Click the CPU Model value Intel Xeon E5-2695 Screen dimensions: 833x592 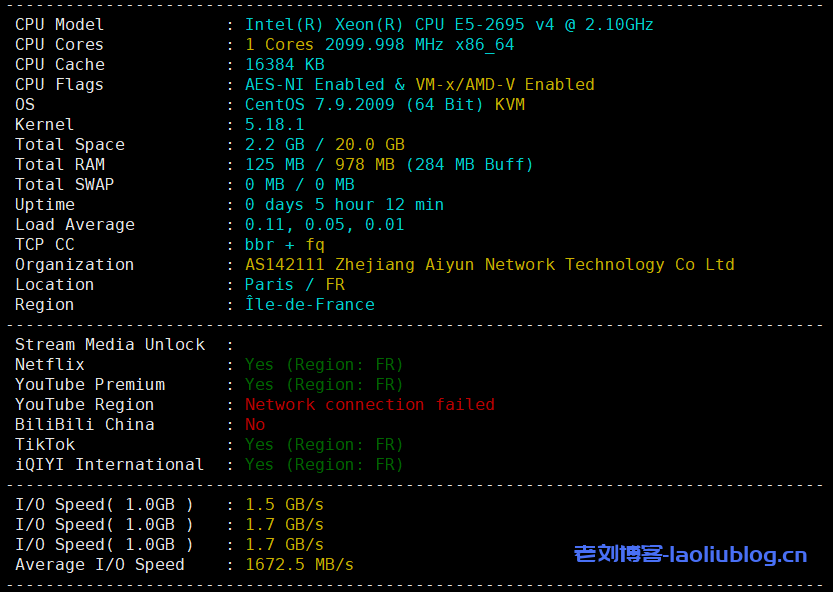[449, 24]
